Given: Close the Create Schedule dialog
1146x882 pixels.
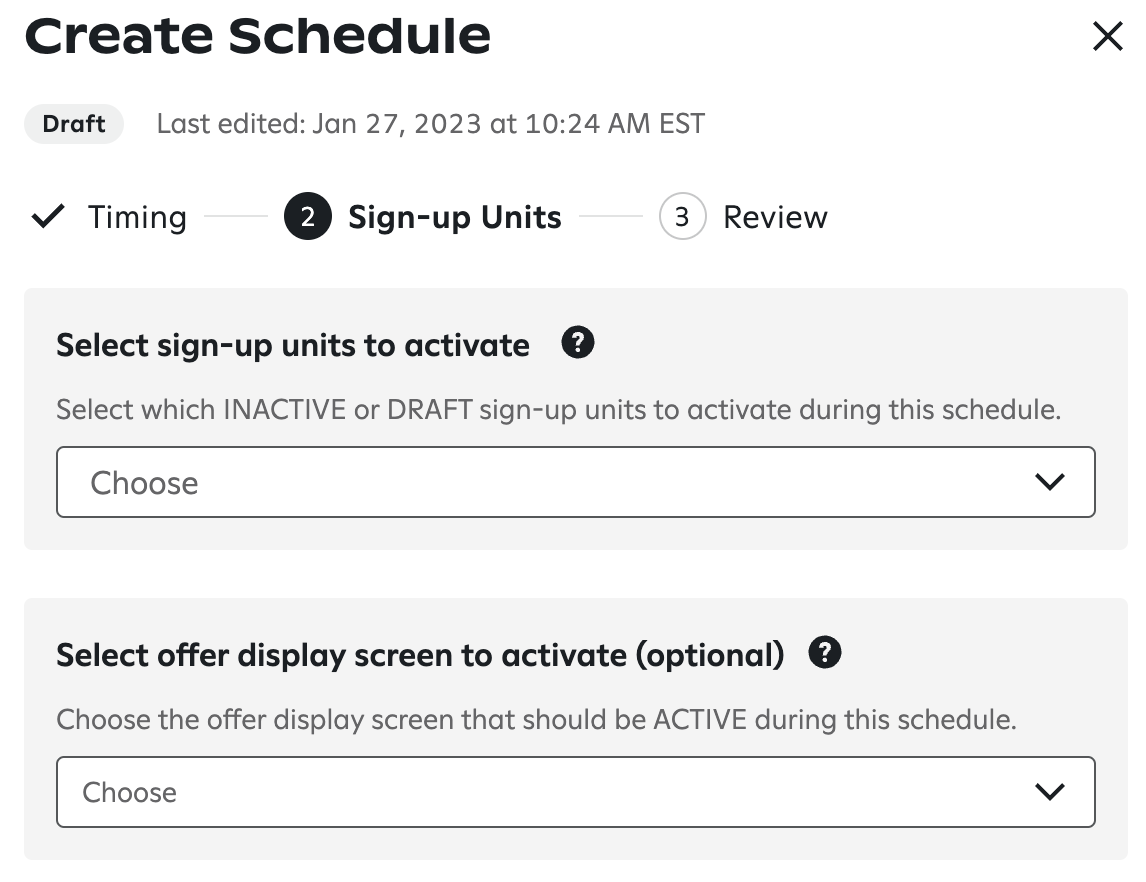Looking at the screenshot, I should pyautogui.click(x=1107, y=37).
